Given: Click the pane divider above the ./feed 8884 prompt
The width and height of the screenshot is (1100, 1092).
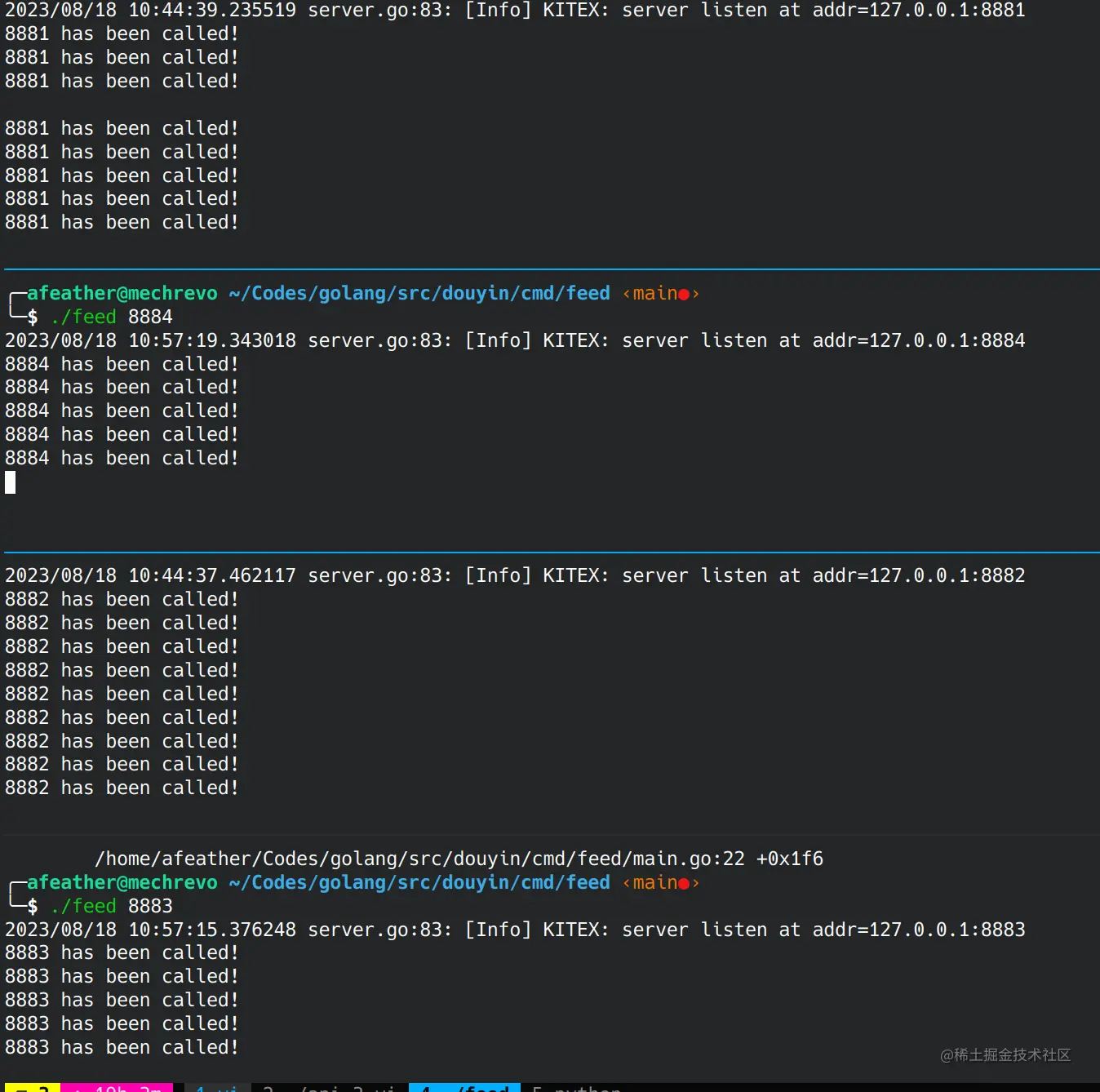Looking at the screenshot, I should tap(550, 269).
